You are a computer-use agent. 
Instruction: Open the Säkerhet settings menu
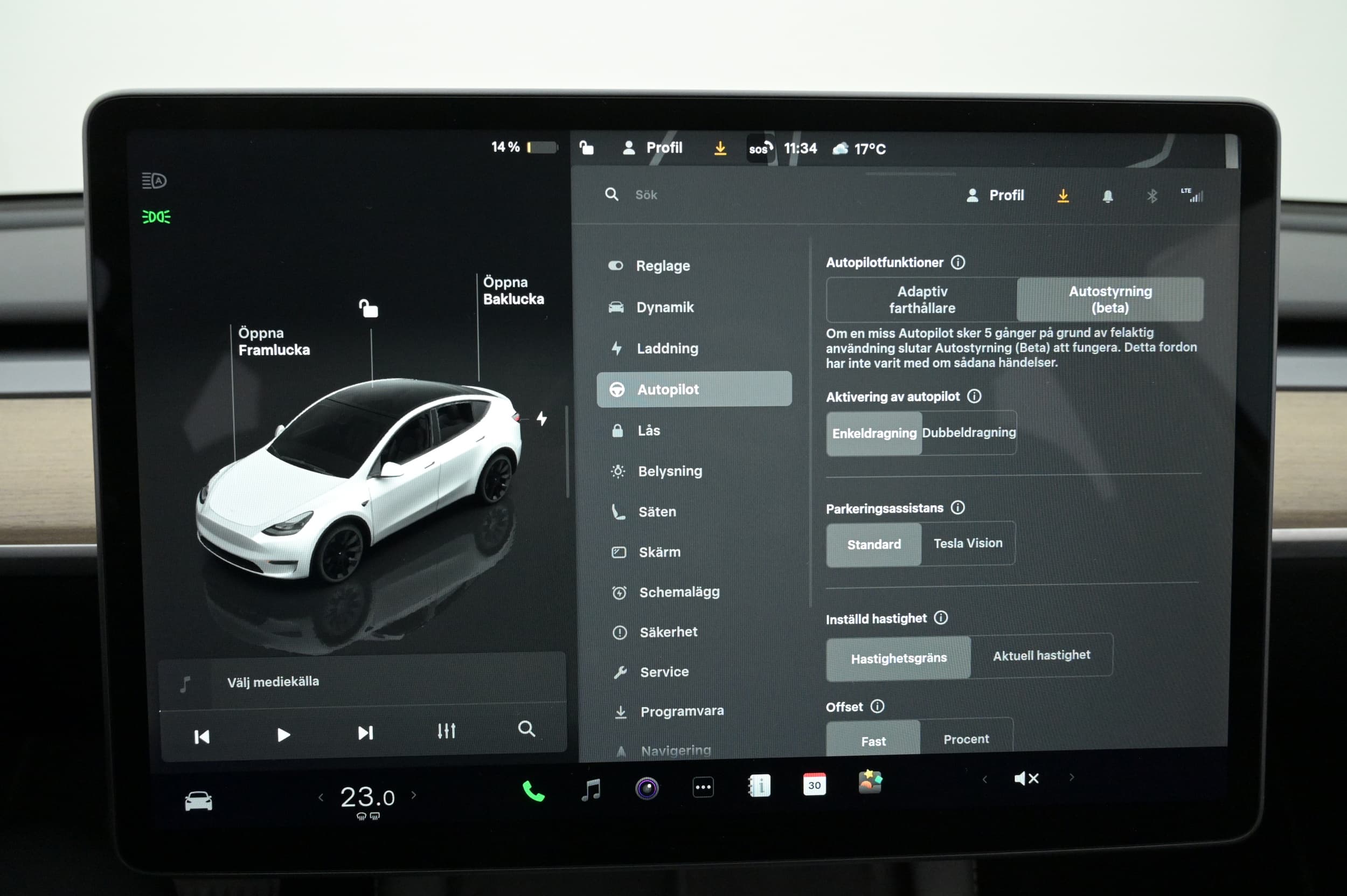(668, 632)
